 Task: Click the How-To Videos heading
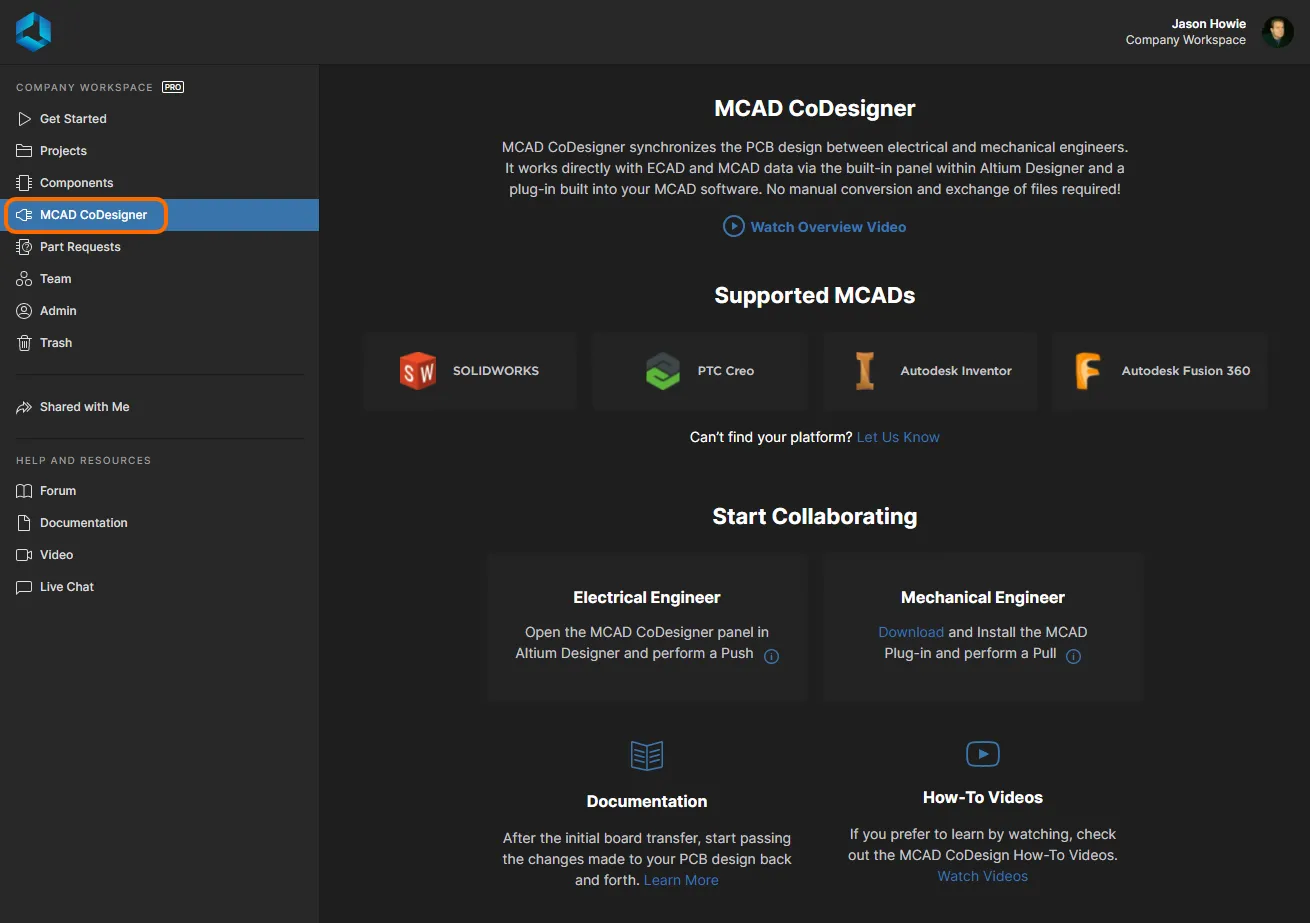tap(983, 797)
